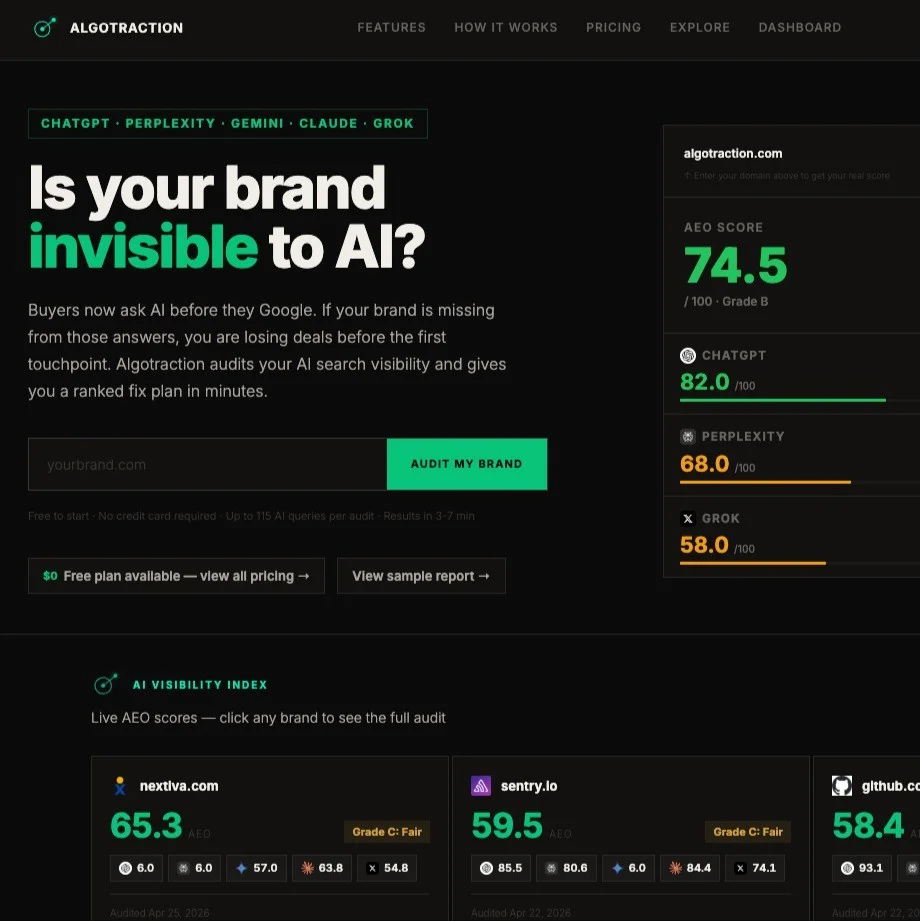920x921 pixels.
Task: Open the Algotraction brand name link
Action: 126,28
